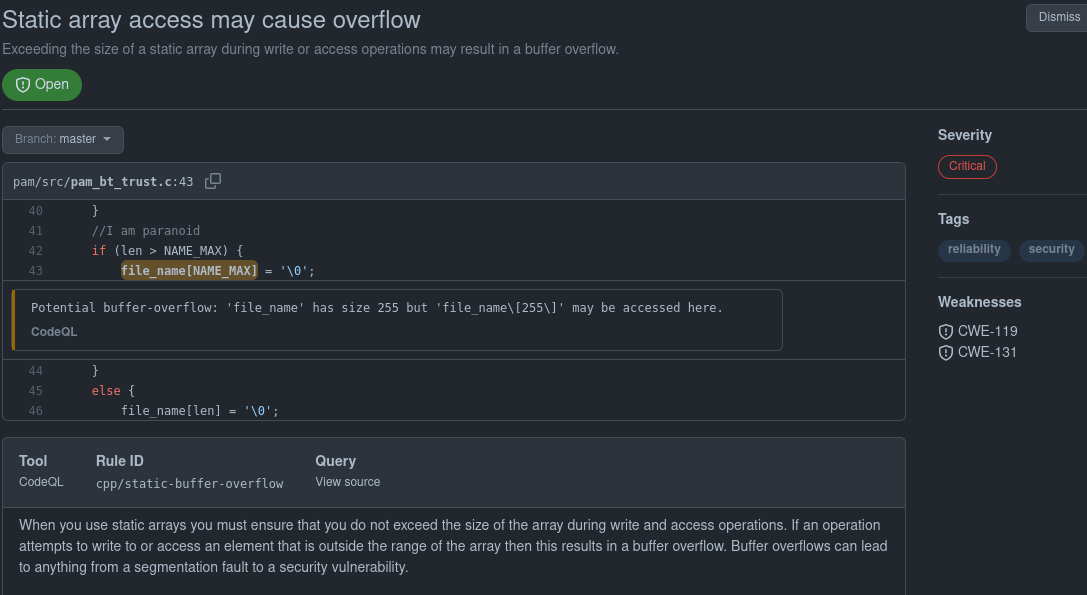Open the View source link

pos(347,481)
